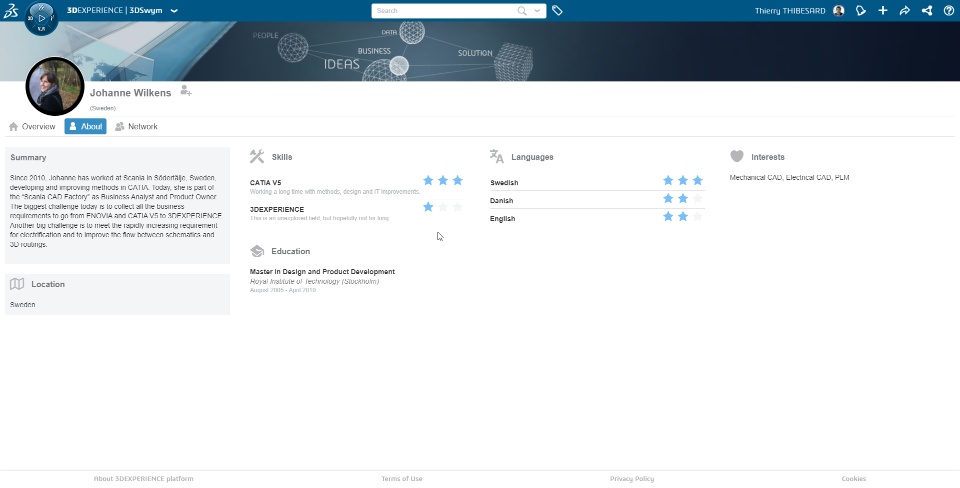Click the share arrow icon

[x=905, y=10]
